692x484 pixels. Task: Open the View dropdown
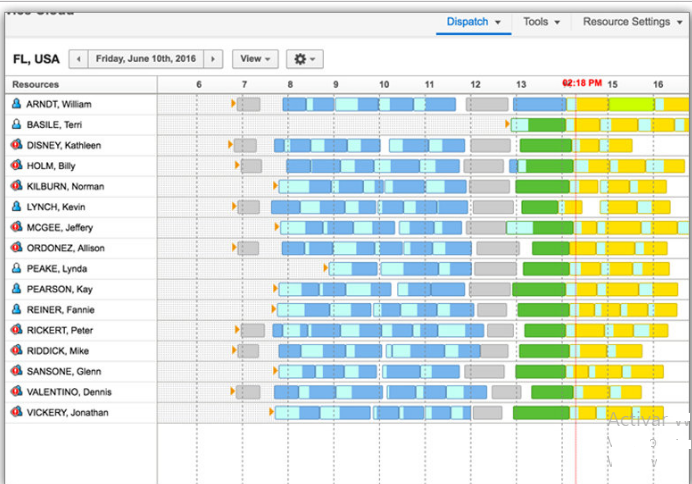tap(255, 59)
